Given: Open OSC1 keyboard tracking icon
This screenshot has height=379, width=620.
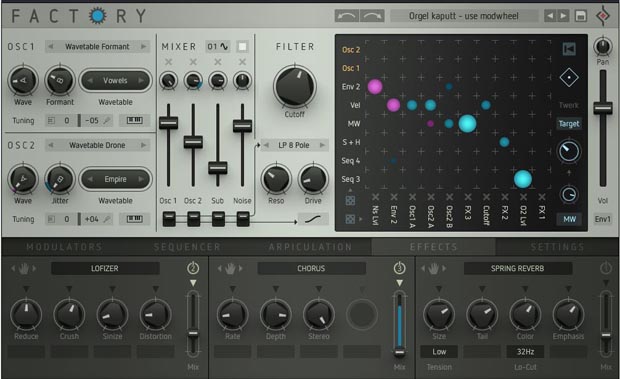Looking at the screenshot, I should coord(134,120).
